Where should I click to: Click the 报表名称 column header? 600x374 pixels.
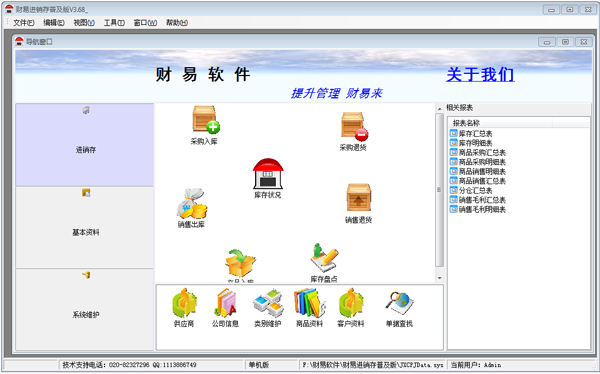(x=501, y=123)
